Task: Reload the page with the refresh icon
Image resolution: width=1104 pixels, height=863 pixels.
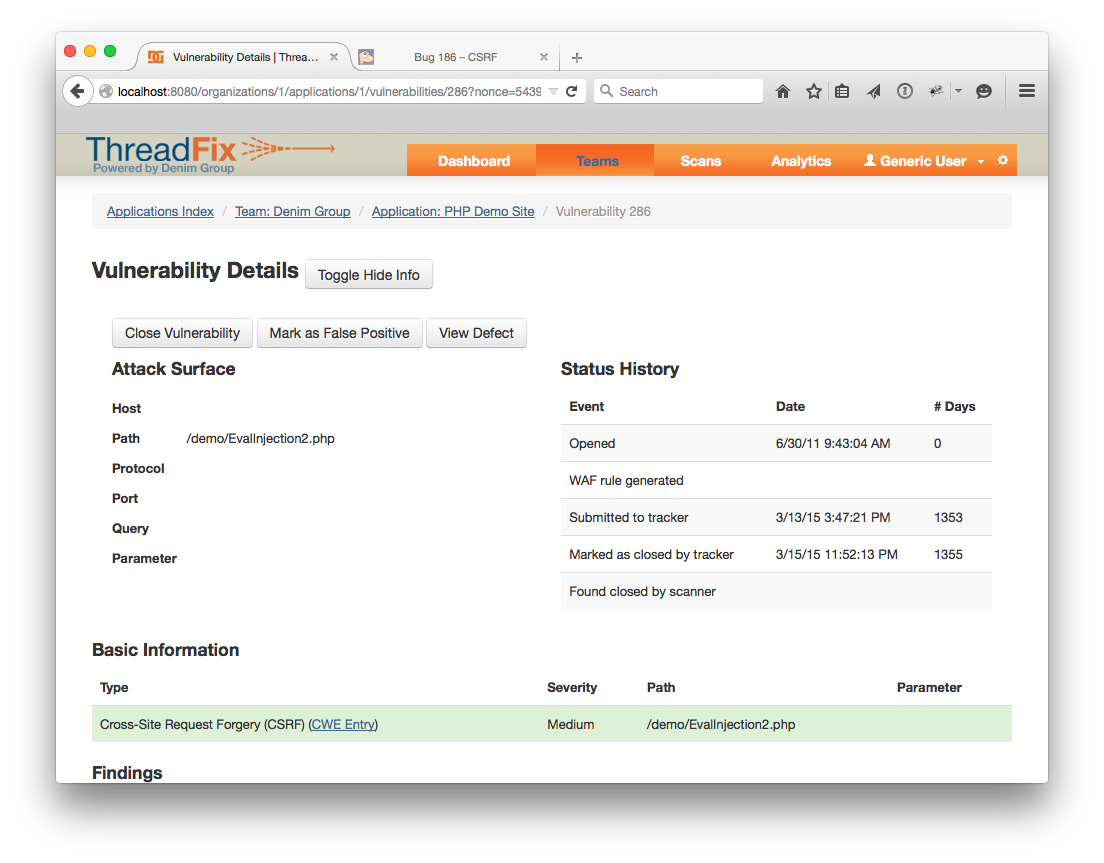Action: [x=572, y=92]
